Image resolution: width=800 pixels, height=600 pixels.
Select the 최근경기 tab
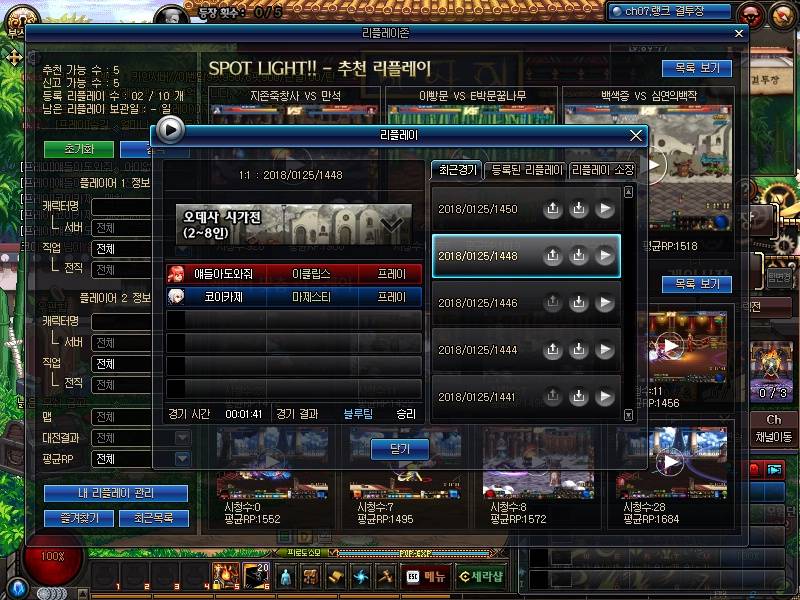(456, 170)
